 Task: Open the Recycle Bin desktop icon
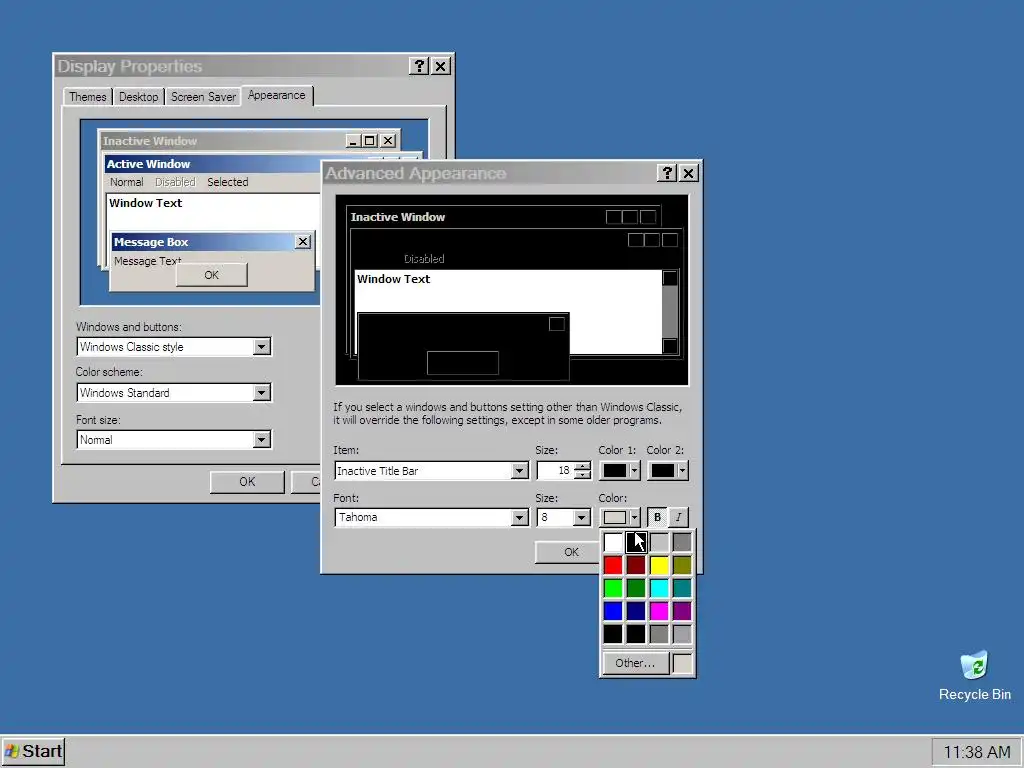click(x=974, y=675)
